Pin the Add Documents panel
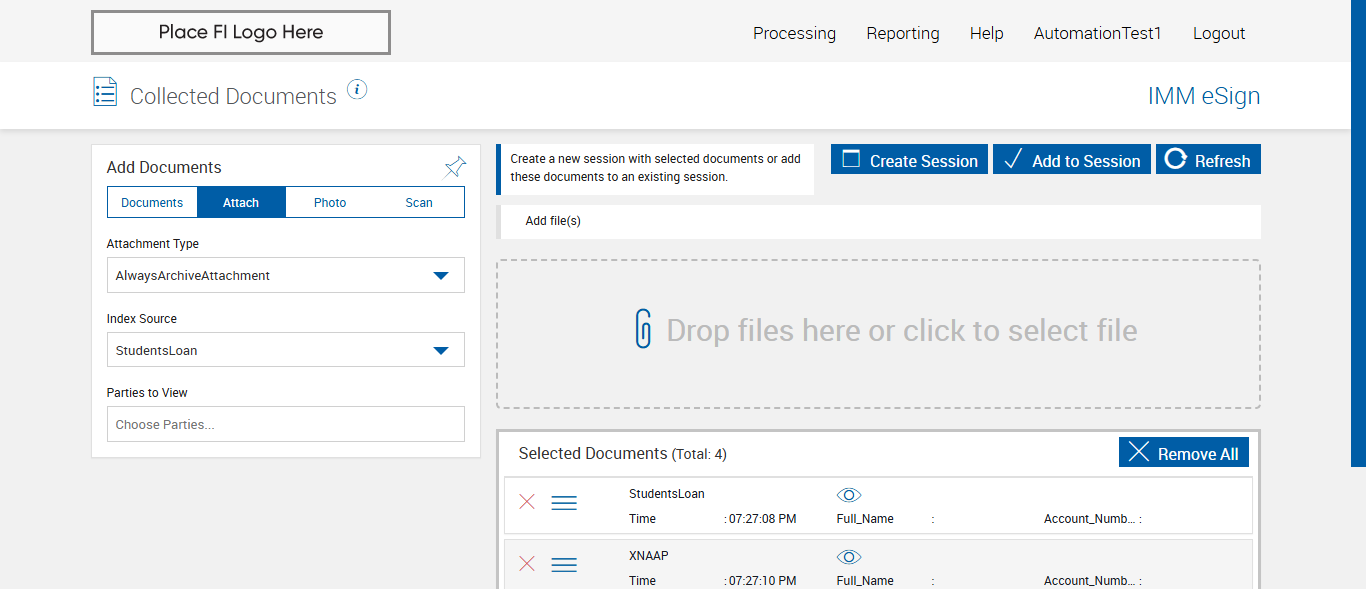Screen dimensions: 1366x589 coord(455,167)
